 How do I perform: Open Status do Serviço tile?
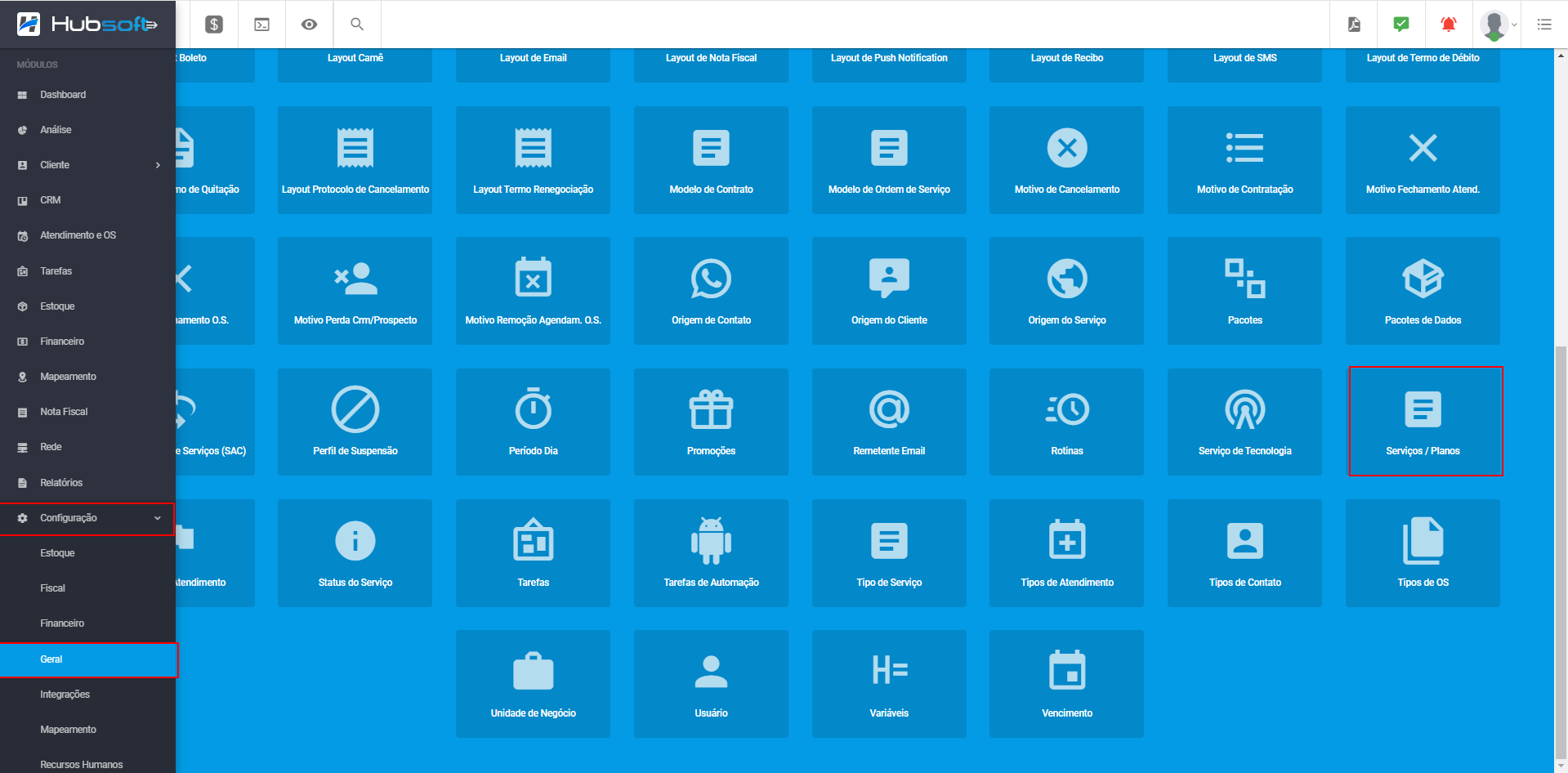pyautogui.click(x=355, y=553)
